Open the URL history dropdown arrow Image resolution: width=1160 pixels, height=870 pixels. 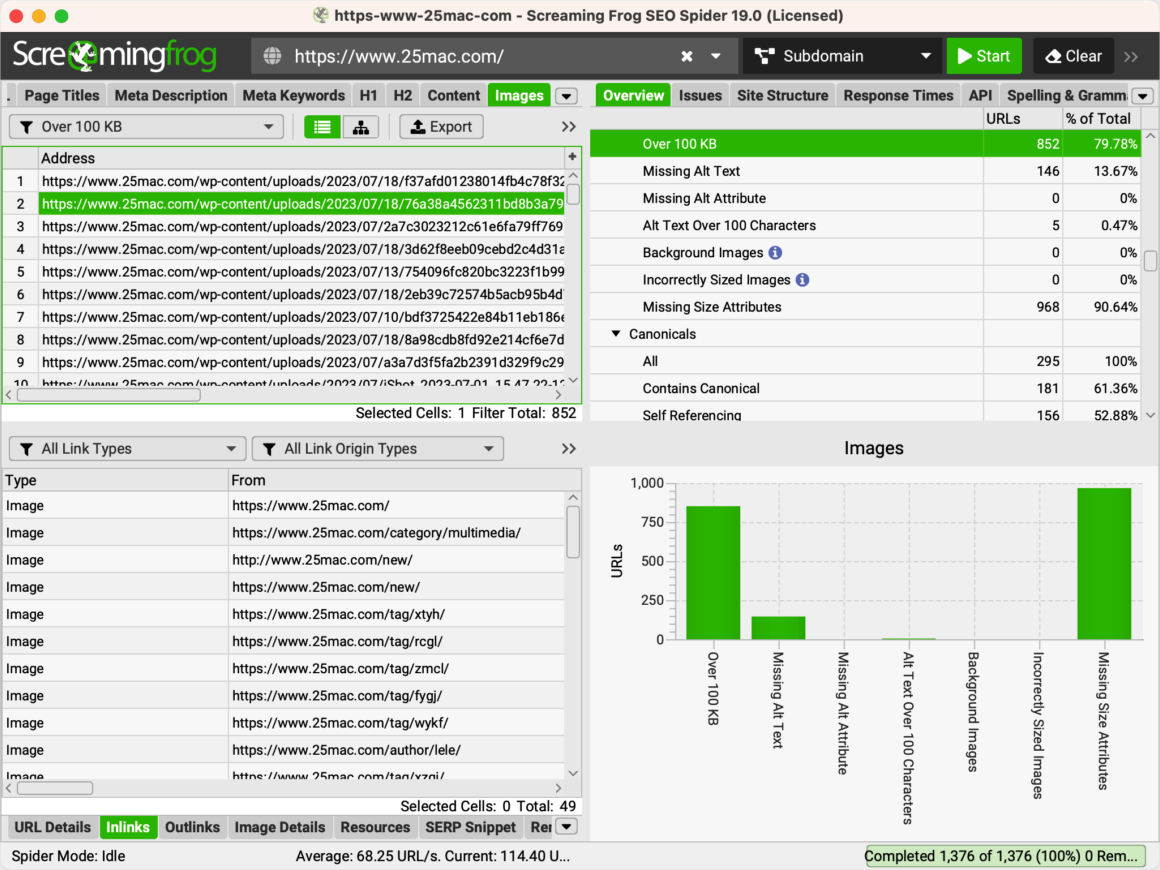pos(715,56)
